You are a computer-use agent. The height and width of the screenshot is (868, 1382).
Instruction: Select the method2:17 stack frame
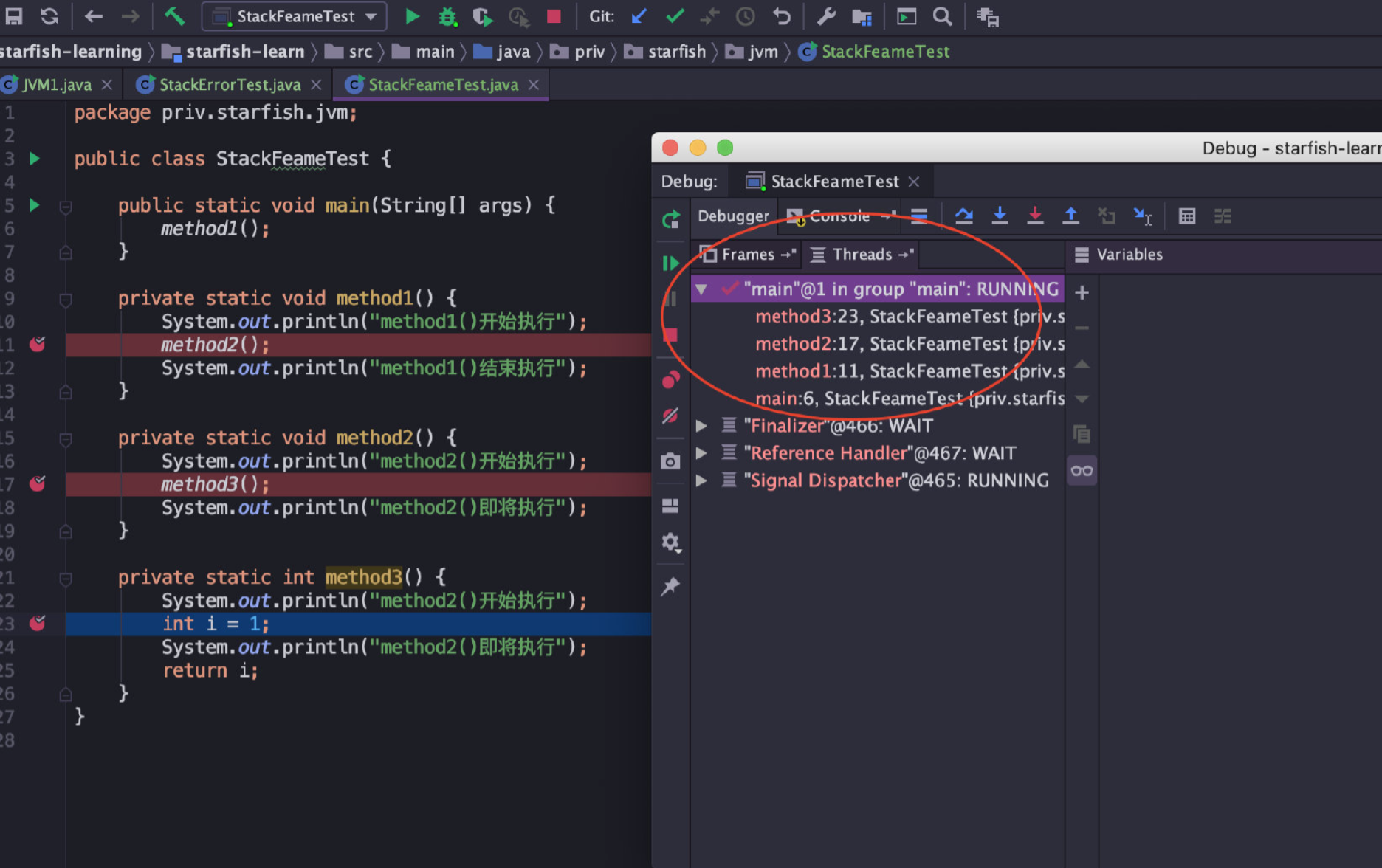[x=879, y=344]
